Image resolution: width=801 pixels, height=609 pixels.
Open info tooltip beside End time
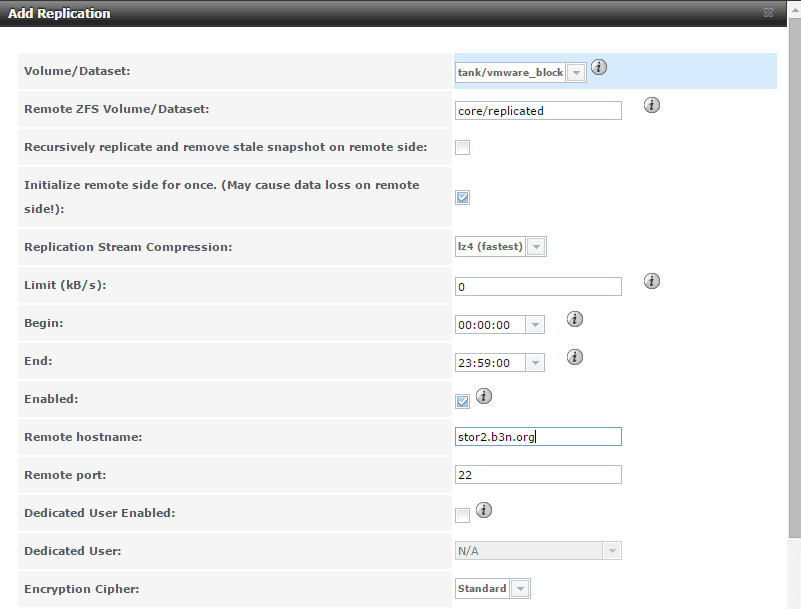point(575,357)
